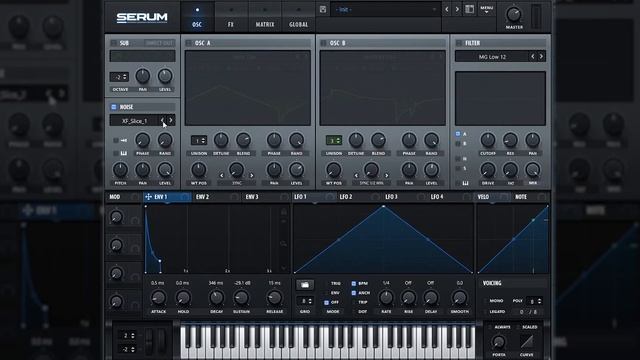Click the Master volume knob

click(513, 15)
